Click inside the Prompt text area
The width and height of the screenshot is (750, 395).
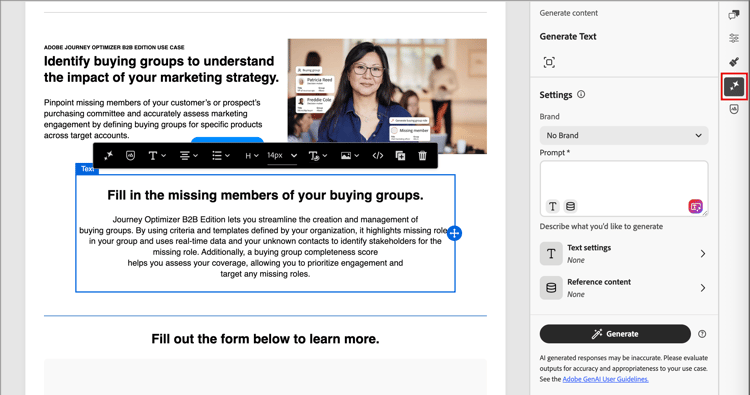tap(624, 188)
